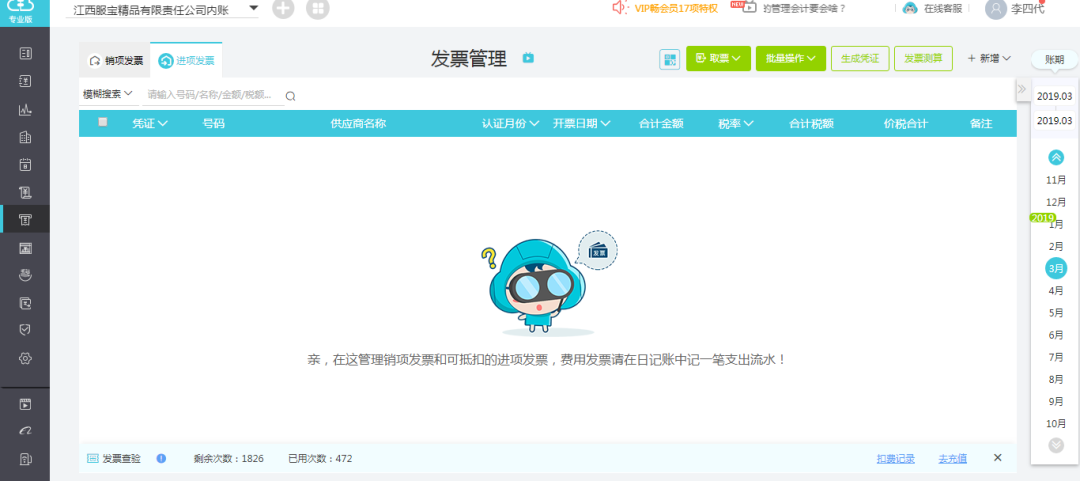
Task: Select the 进项发票 tab
Action: tap(186, 61)
